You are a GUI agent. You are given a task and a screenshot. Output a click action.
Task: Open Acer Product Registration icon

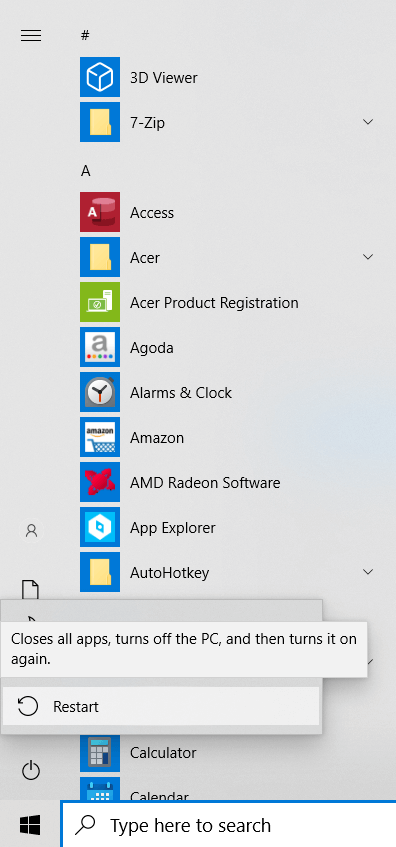coord(100,302)
